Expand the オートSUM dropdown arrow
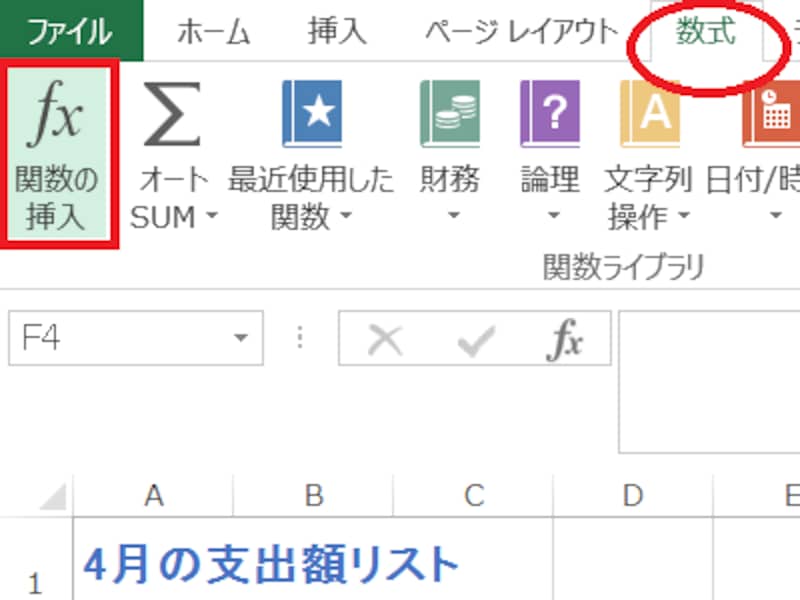 tap(212, 215)
